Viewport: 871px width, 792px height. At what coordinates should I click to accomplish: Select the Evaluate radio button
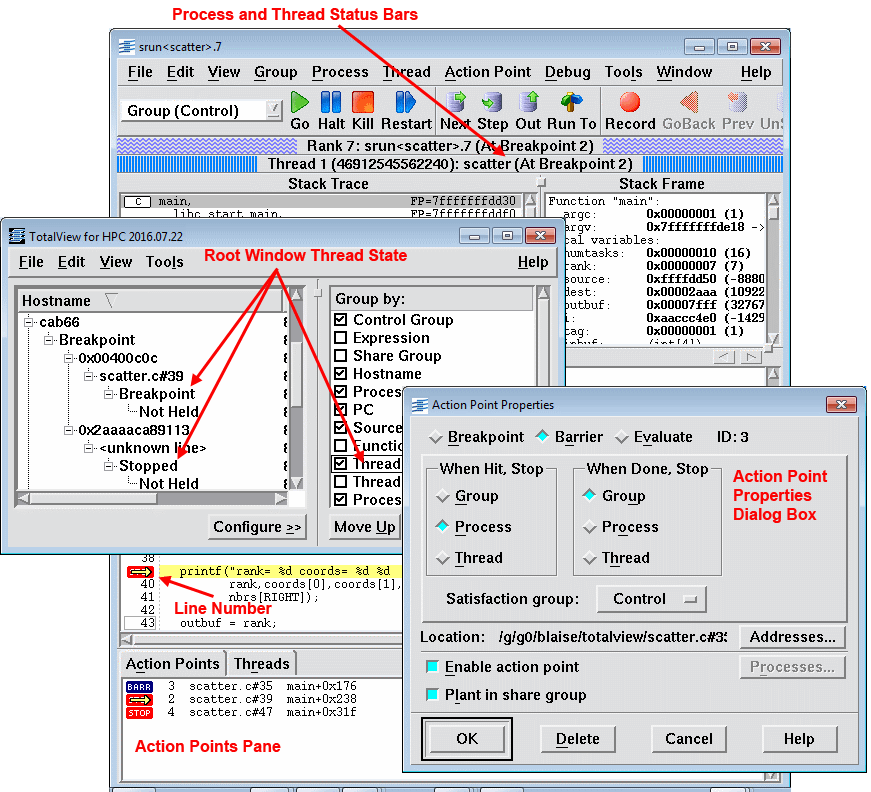click(x=622, y=437)
